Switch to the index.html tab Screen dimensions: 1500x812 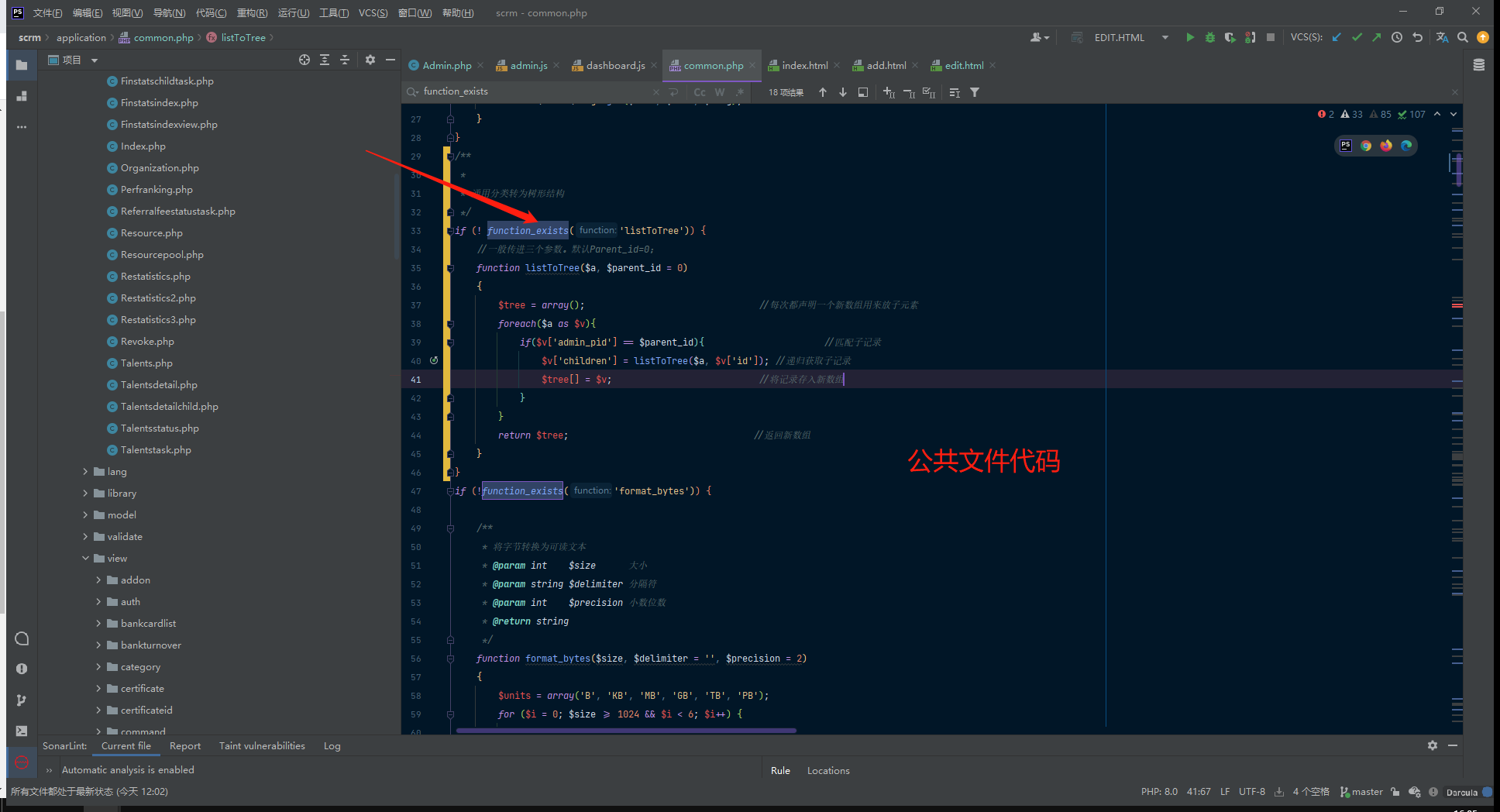tap(804, 65)
